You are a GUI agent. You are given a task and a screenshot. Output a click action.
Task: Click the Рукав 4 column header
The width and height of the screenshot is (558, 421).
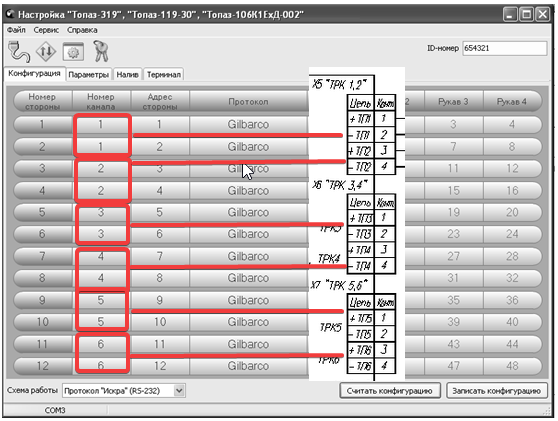click(x=512, y=102)
